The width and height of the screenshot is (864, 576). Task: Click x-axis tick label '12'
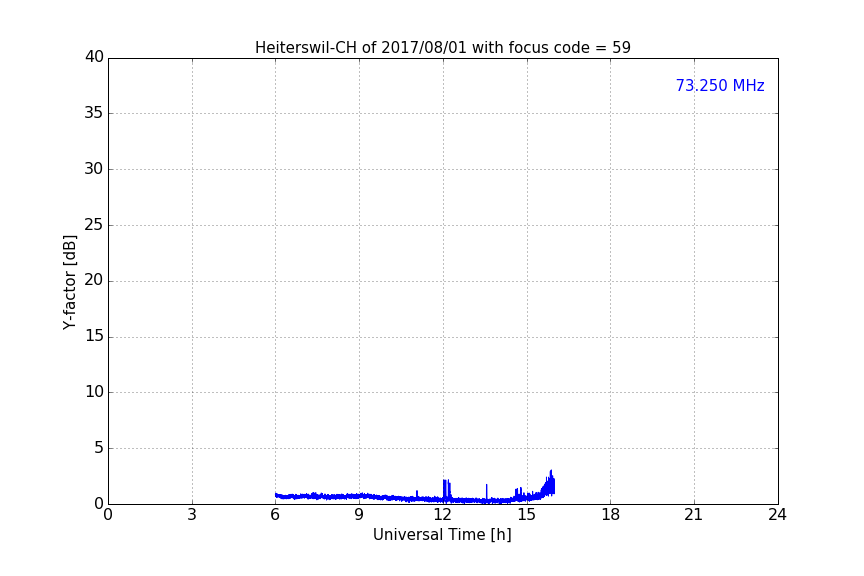(x=442, y=515)
